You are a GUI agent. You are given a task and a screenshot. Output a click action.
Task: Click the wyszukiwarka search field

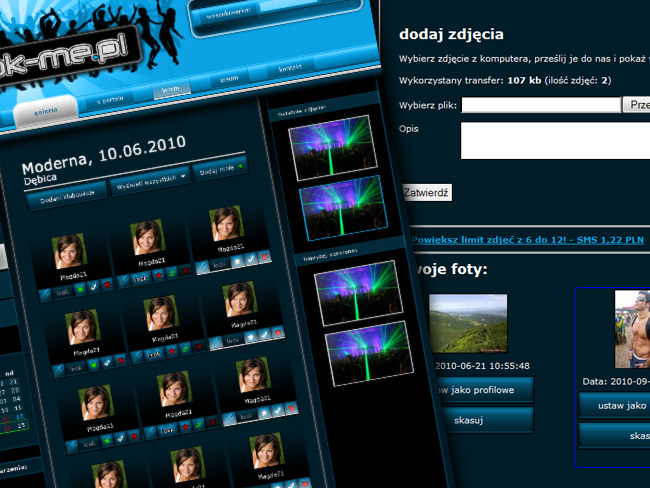coord(290,4)
